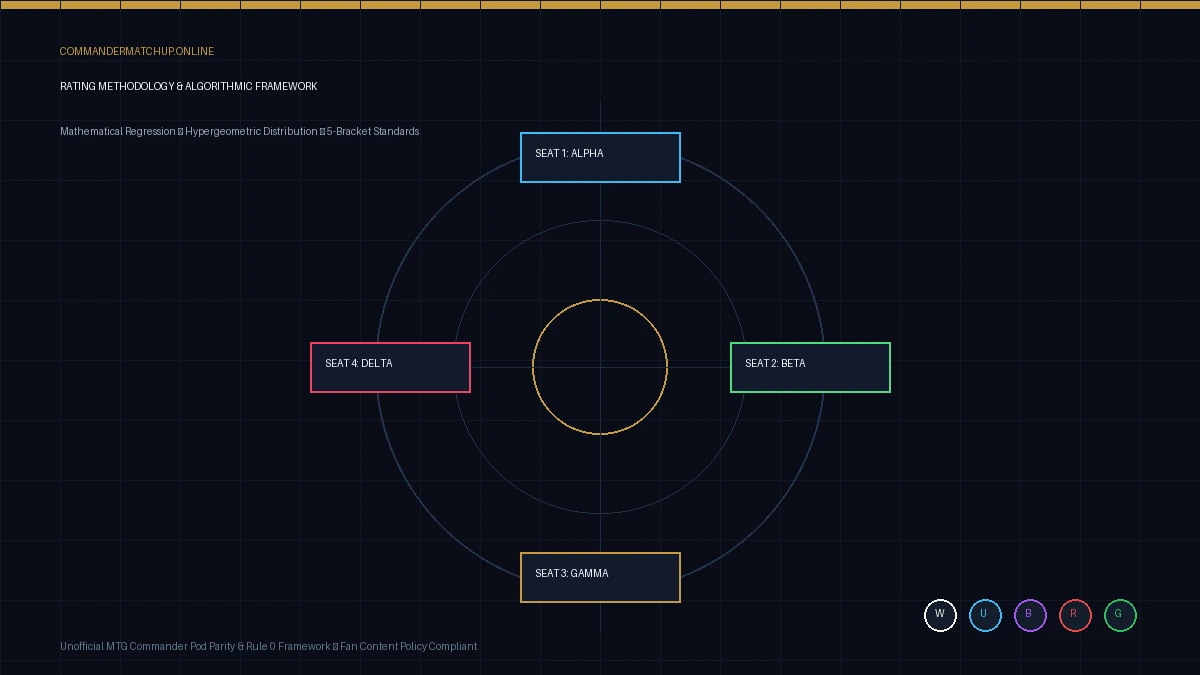Click the Mathematical Regression subtitle text
1200x675 pixels.
[240, 131]
